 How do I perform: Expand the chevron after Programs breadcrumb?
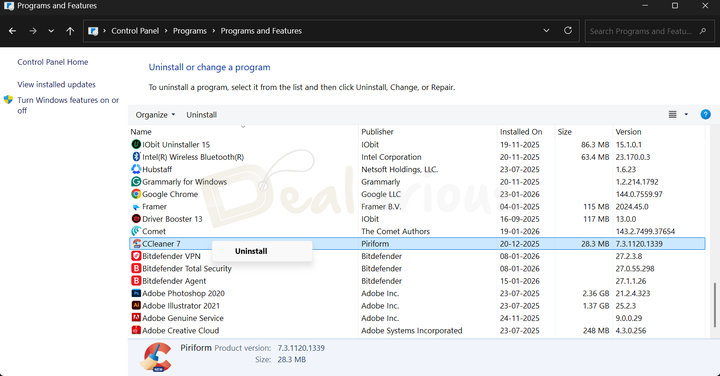(x=214, y=31)
